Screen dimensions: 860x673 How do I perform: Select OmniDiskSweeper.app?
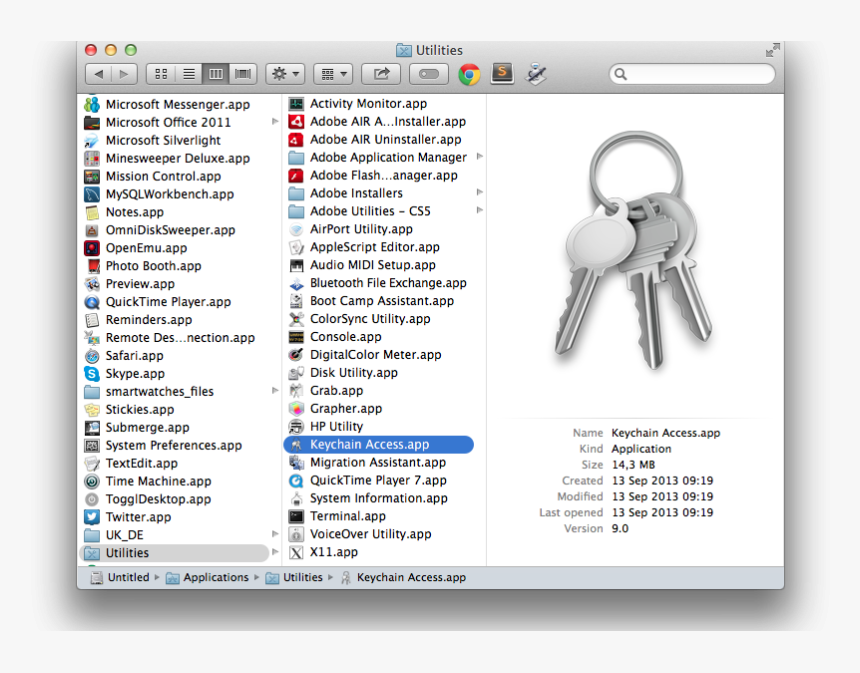tap(170, 230)
